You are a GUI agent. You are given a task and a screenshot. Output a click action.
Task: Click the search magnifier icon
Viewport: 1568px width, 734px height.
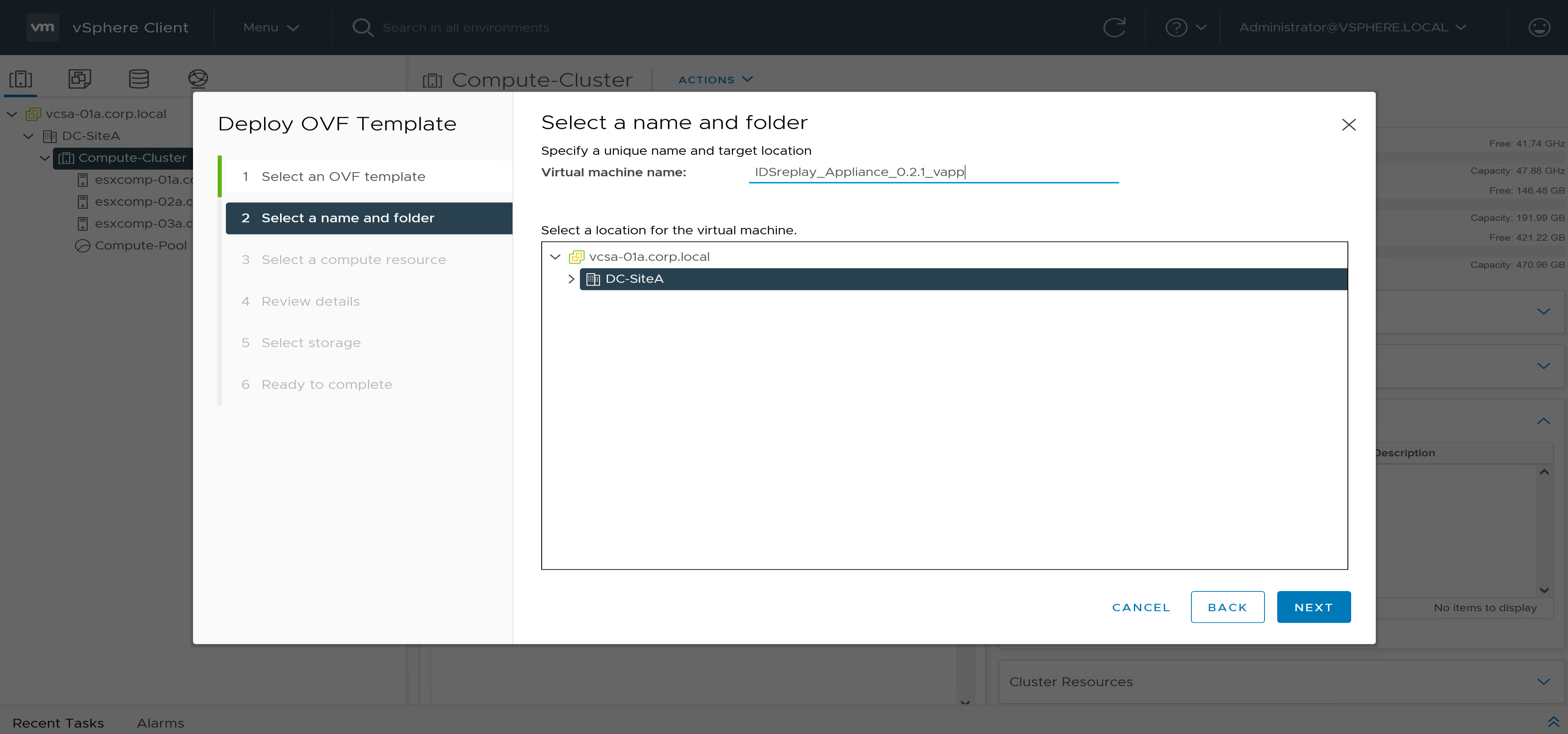(x=363, y=28)
